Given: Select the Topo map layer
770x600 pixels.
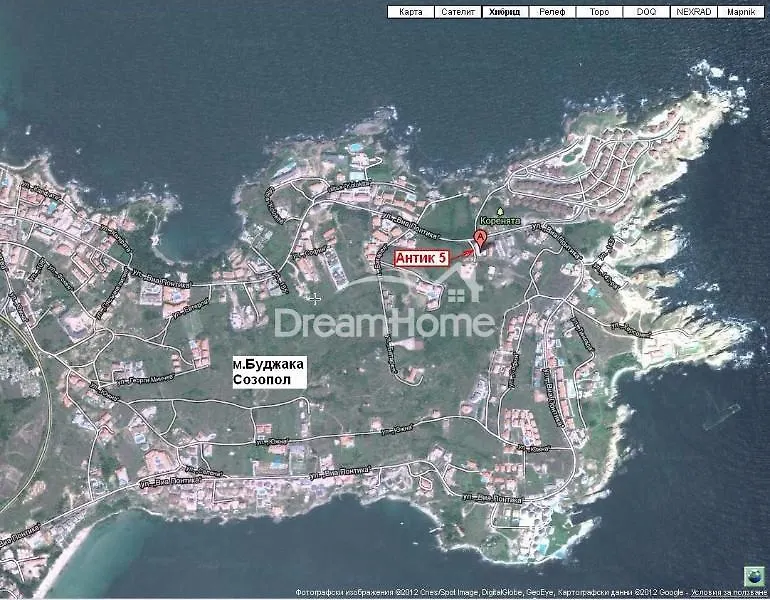Looking at the screenshot, I should (x=599, y=12).
